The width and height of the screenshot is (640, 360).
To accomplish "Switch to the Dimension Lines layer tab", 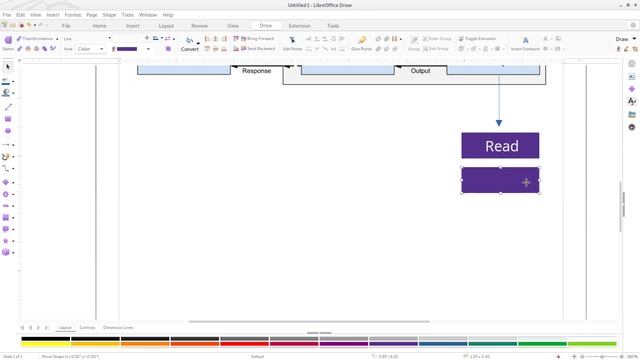I will pos(118,327).
